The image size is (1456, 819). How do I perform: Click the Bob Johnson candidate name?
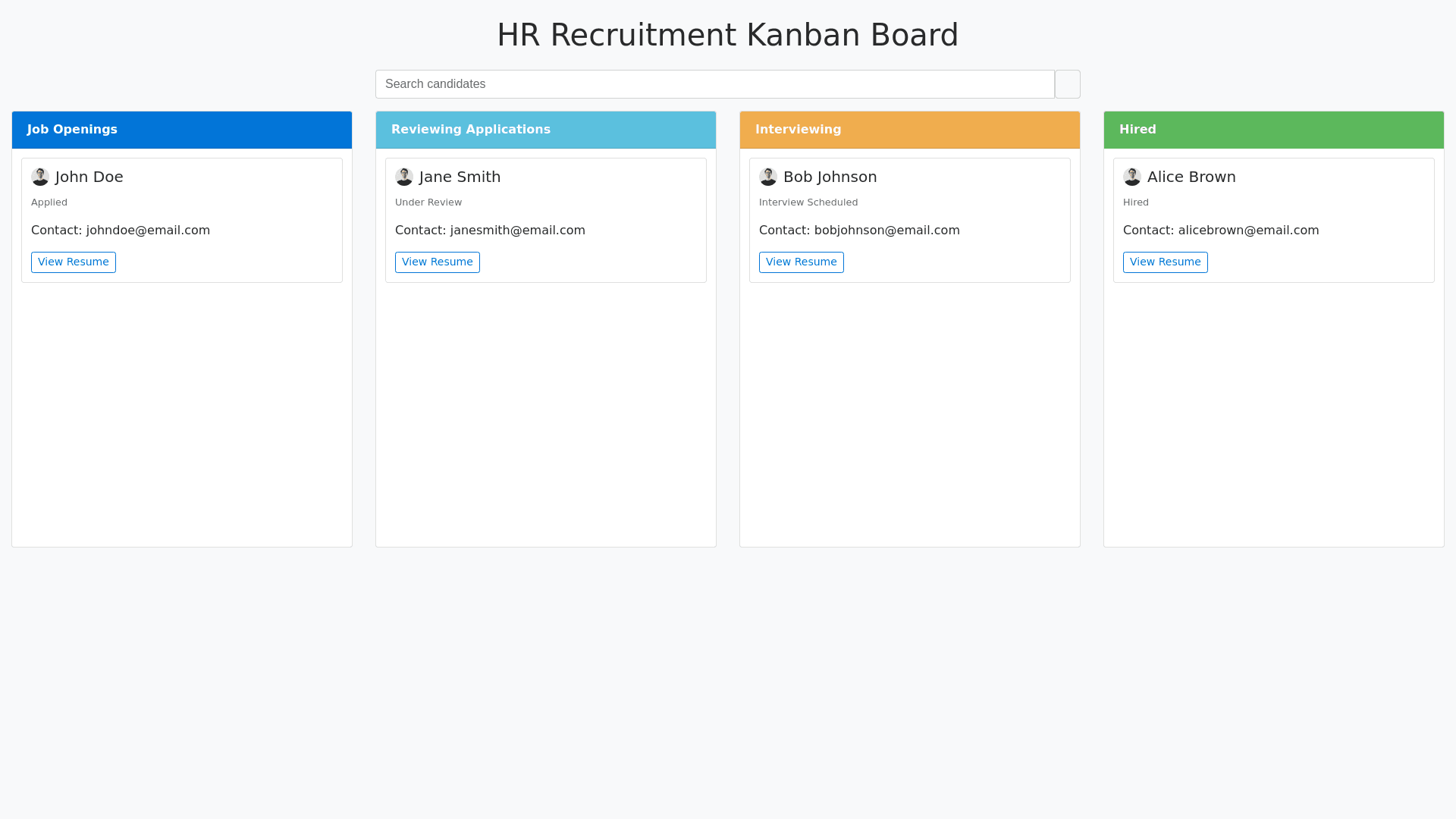pos(830,177)
